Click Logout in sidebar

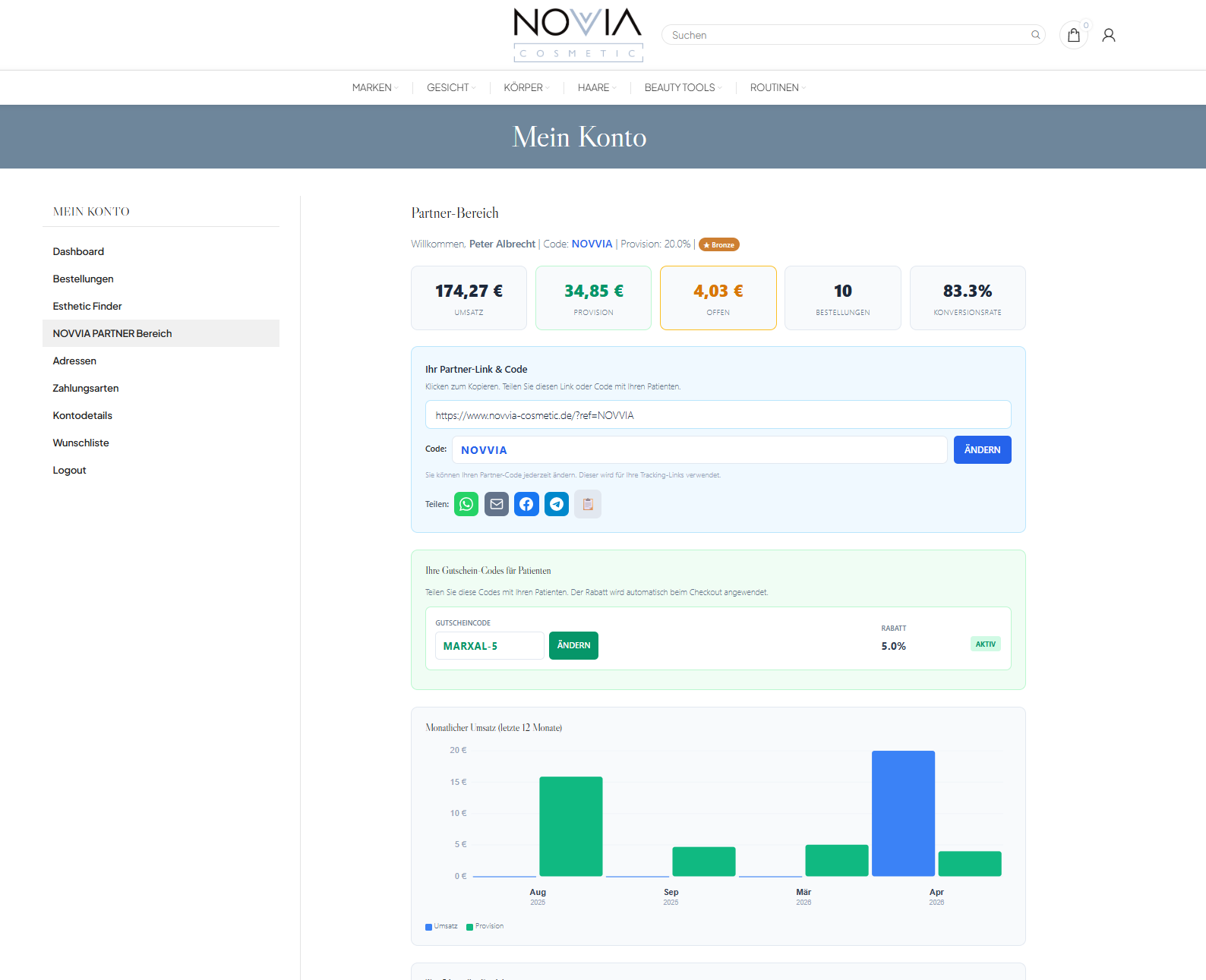click(161, 470)
